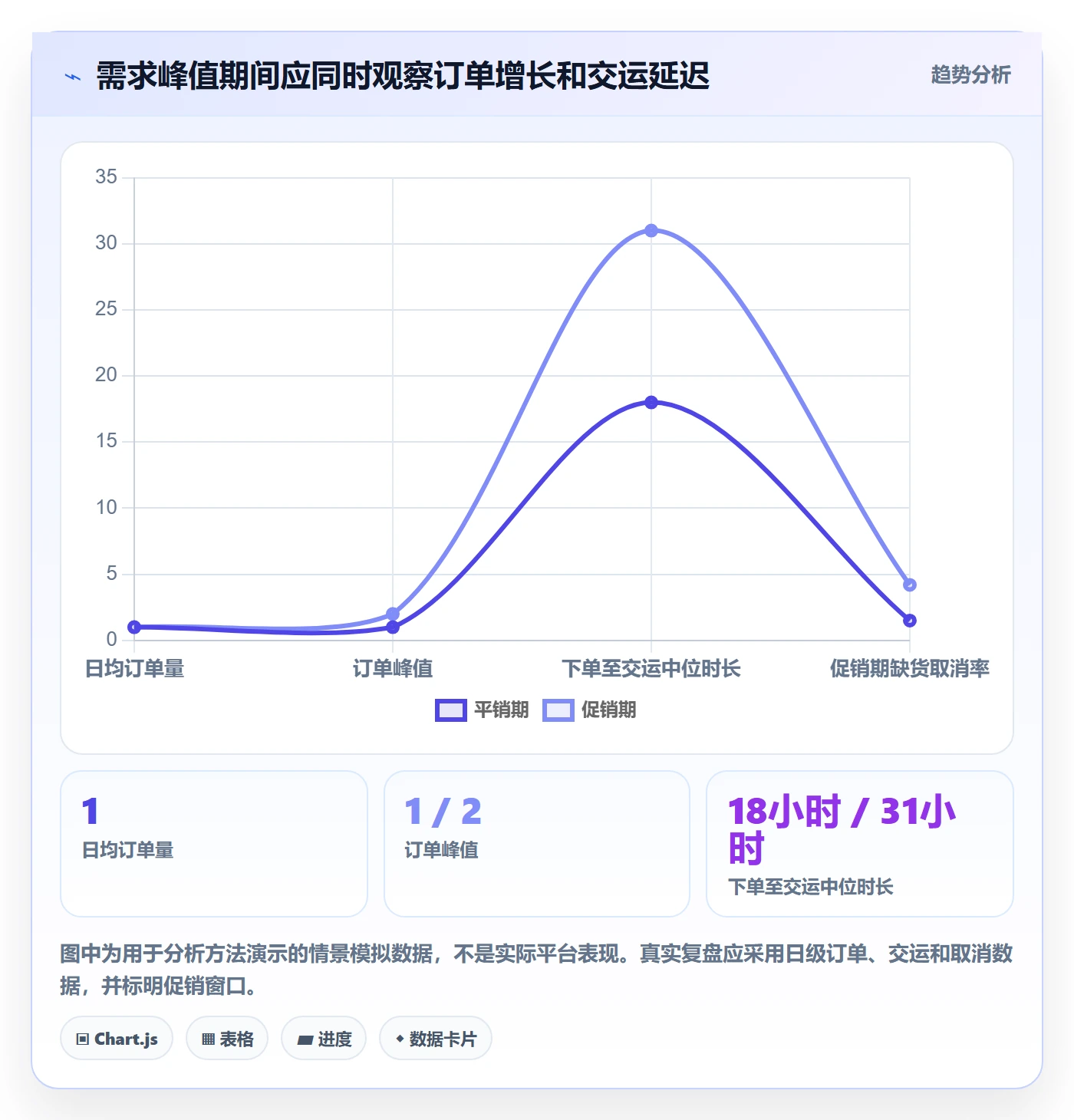The image size is (1074, 1120).
Task: Click the lightning bolt icon in header
Action: coord(73,77)
